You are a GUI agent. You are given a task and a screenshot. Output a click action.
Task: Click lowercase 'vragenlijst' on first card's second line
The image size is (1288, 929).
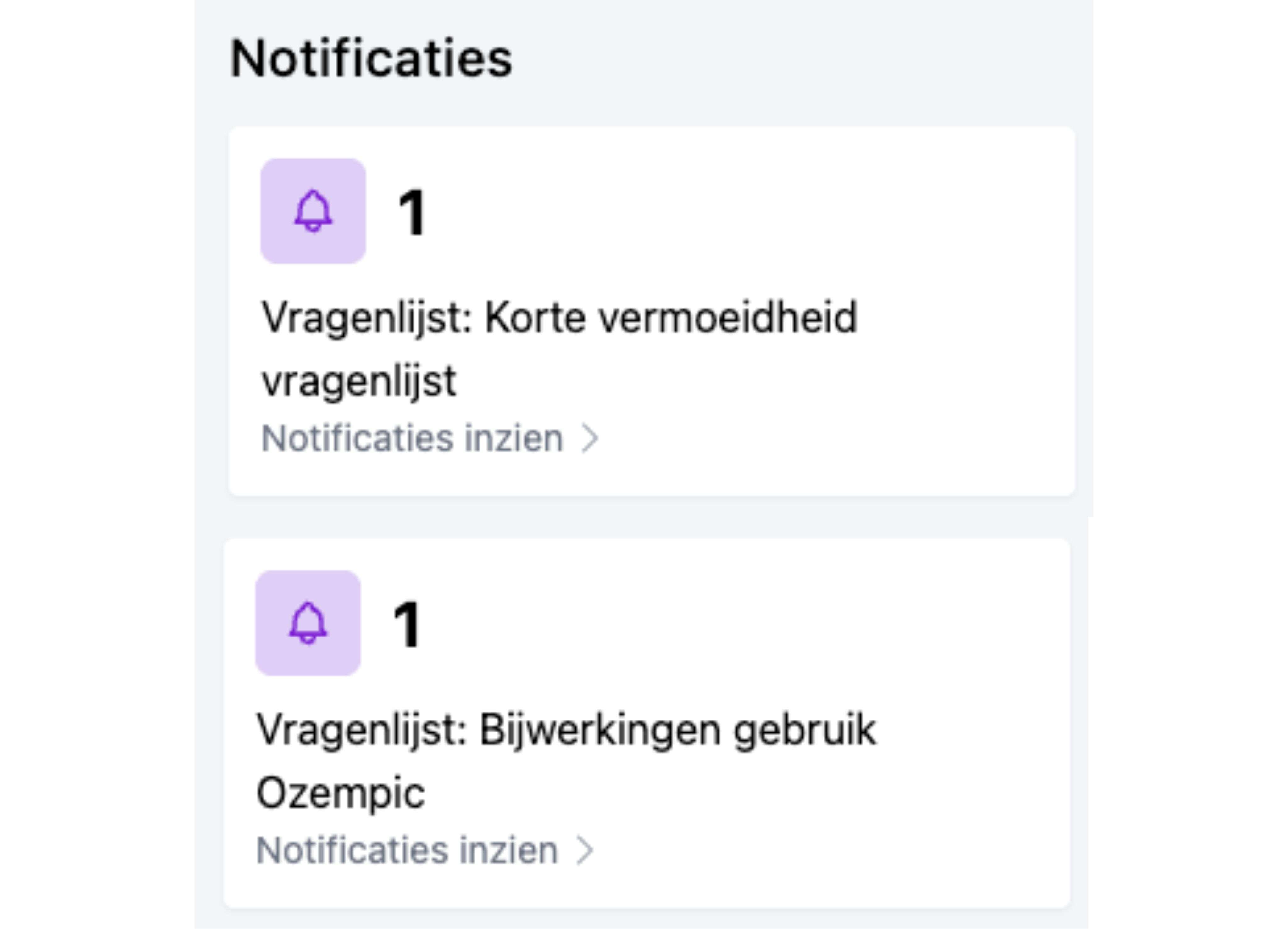359,381
